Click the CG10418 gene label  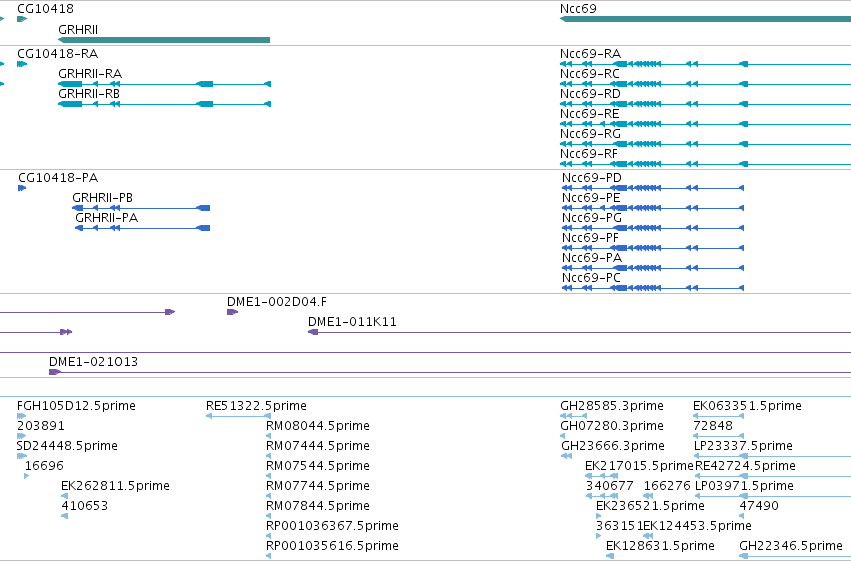click(x=46, y=9)
